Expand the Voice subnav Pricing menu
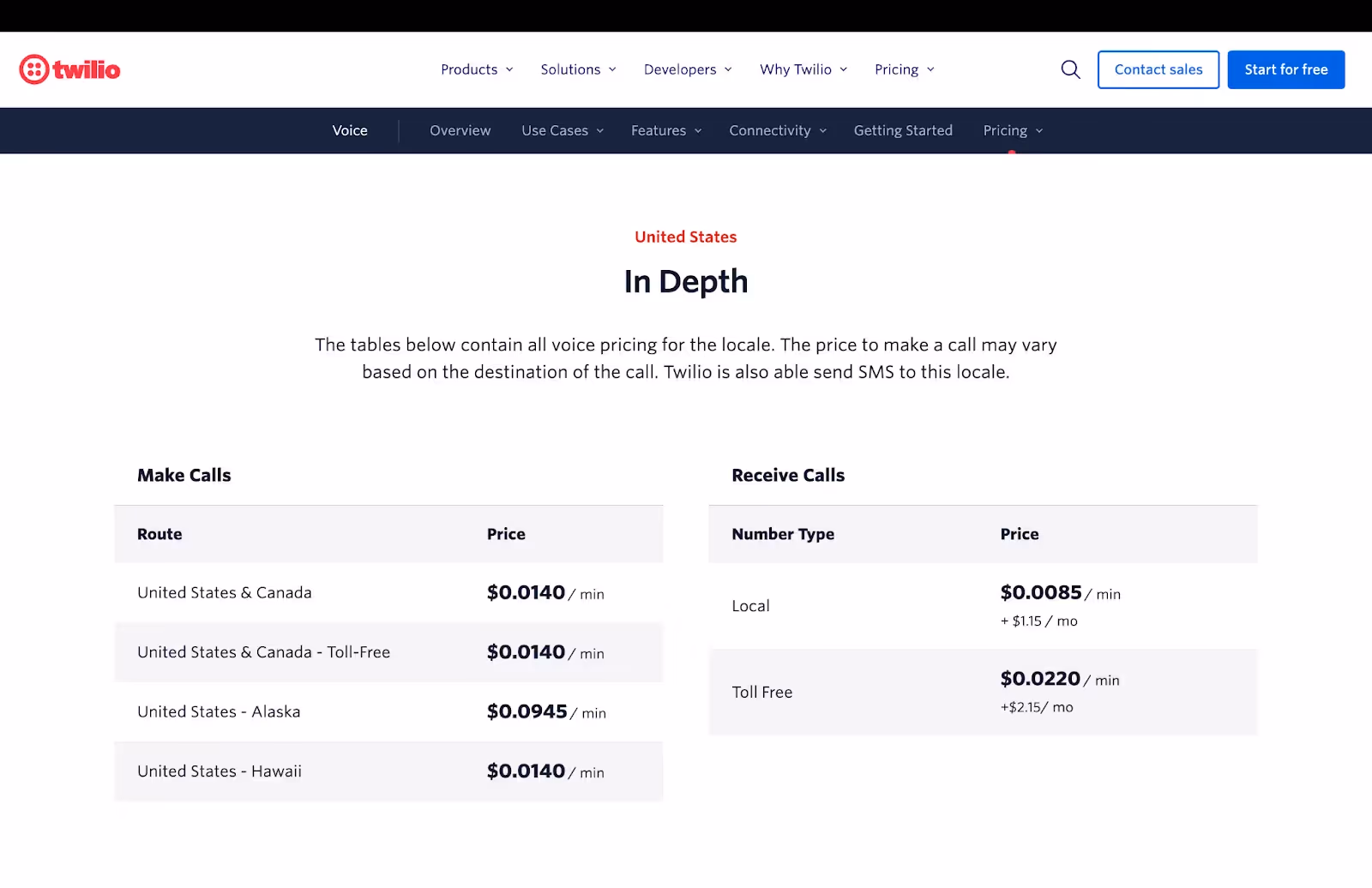1372x888 pixels. click(x=1013, y=130)
